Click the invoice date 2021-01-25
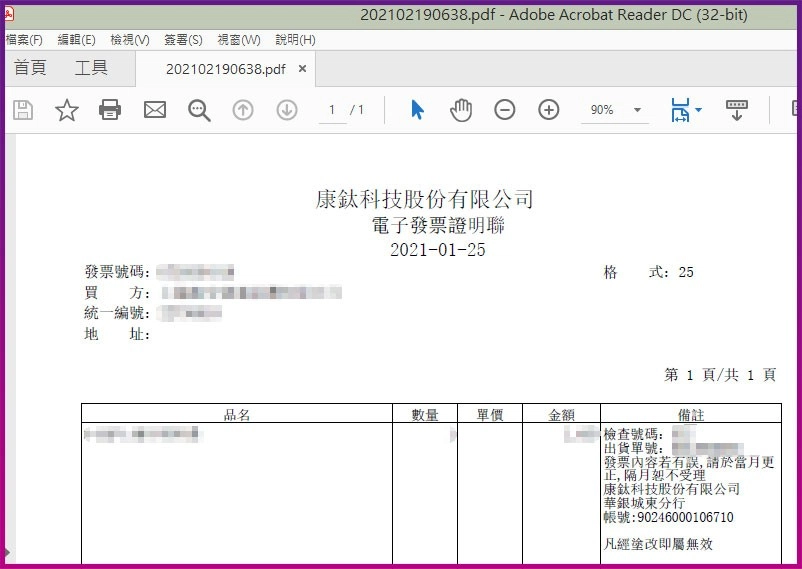The image size is (802, 569). [x=438, y=250]
